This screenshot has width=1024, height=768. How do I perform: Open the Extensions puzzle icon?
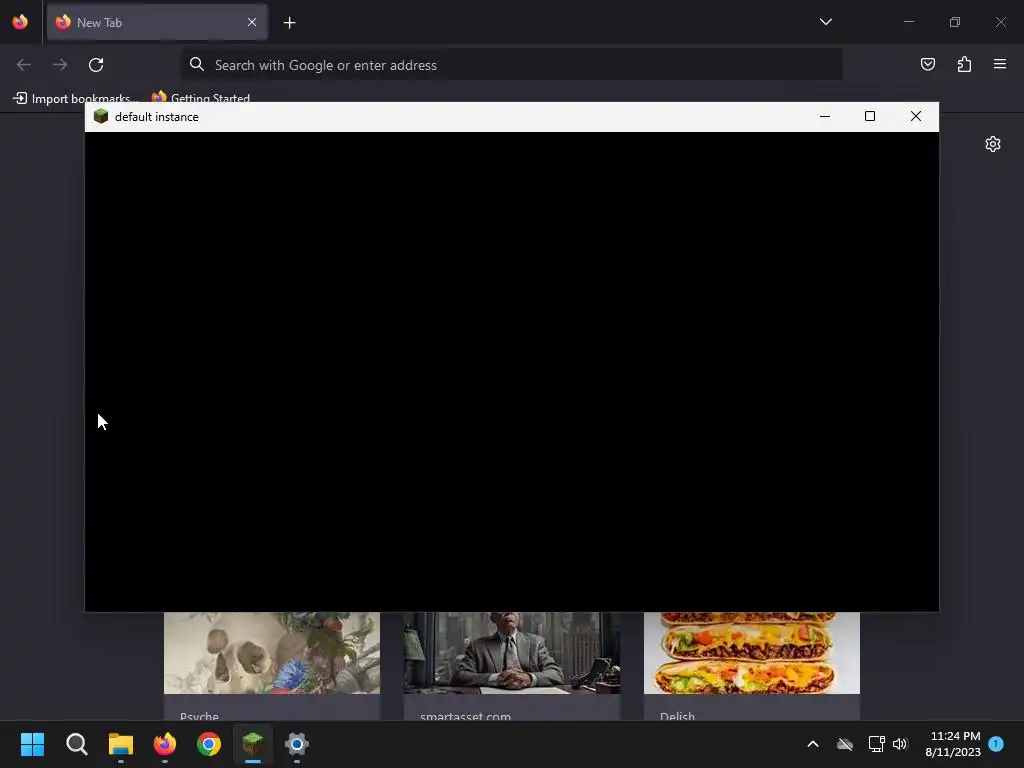coord(964,64)
